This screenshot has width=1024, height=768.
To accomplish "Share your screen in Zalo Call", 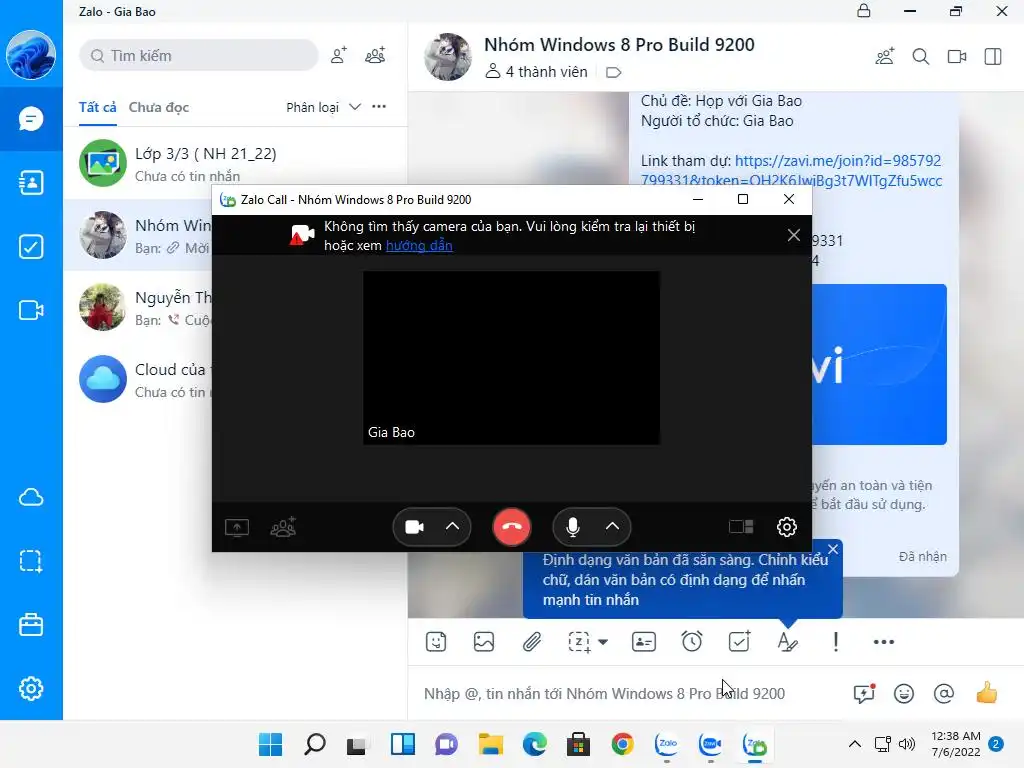I will coord(236,527).
